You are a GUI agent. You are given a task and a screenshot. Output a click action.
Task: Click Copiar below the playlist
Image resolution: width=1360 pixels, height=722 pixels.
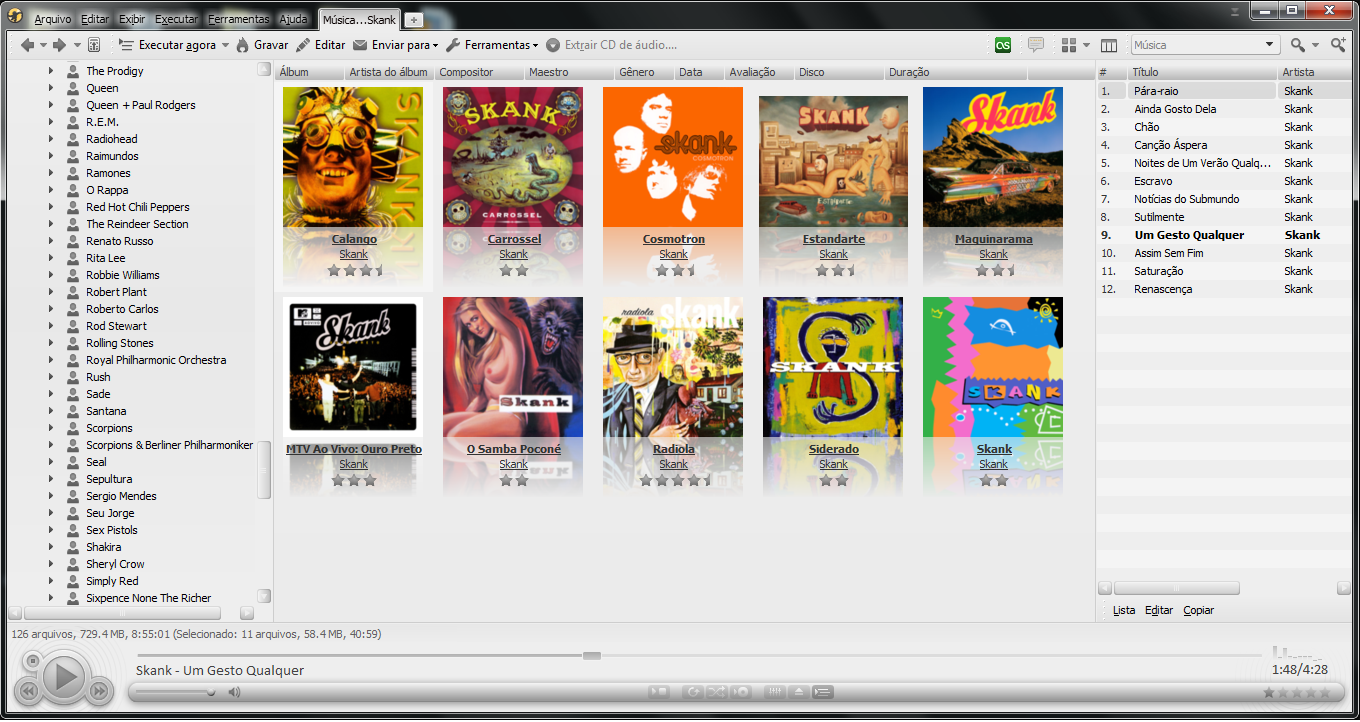[1198, 610]
